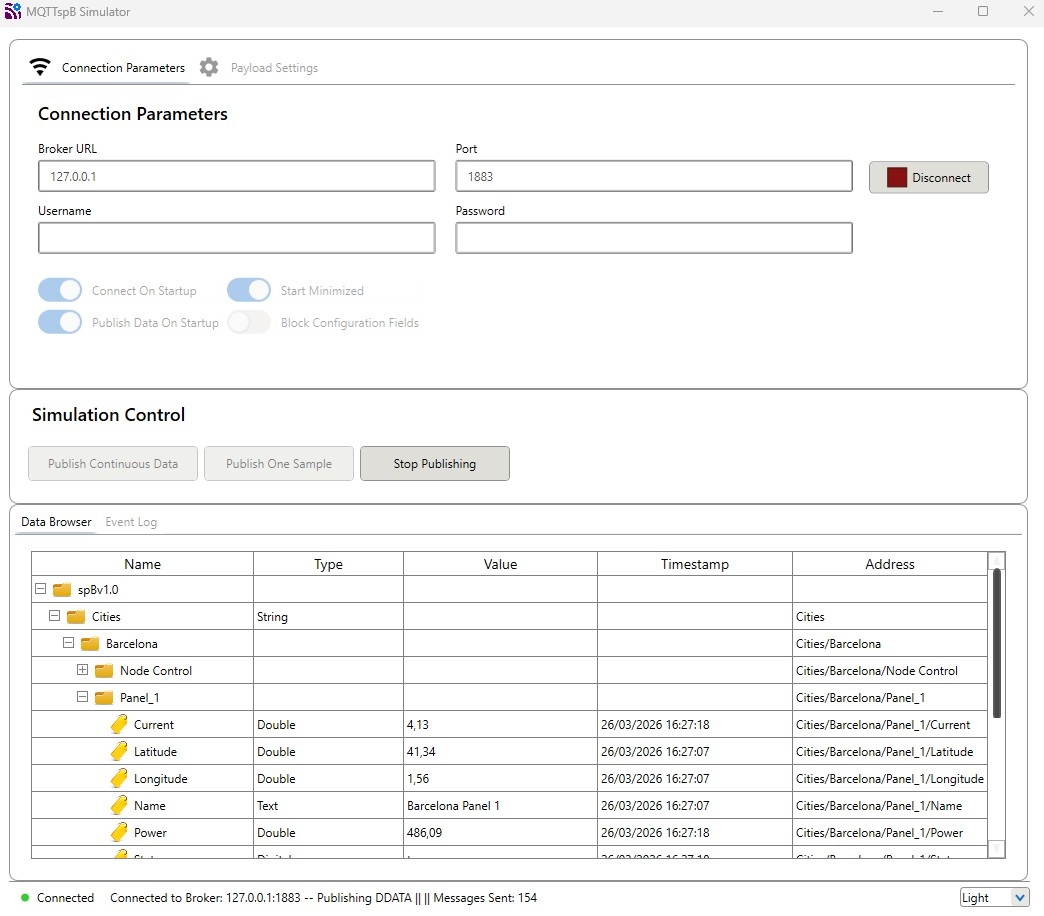
Task: Enable Block Configuration Fields switch
Action: tap(249, 323)
